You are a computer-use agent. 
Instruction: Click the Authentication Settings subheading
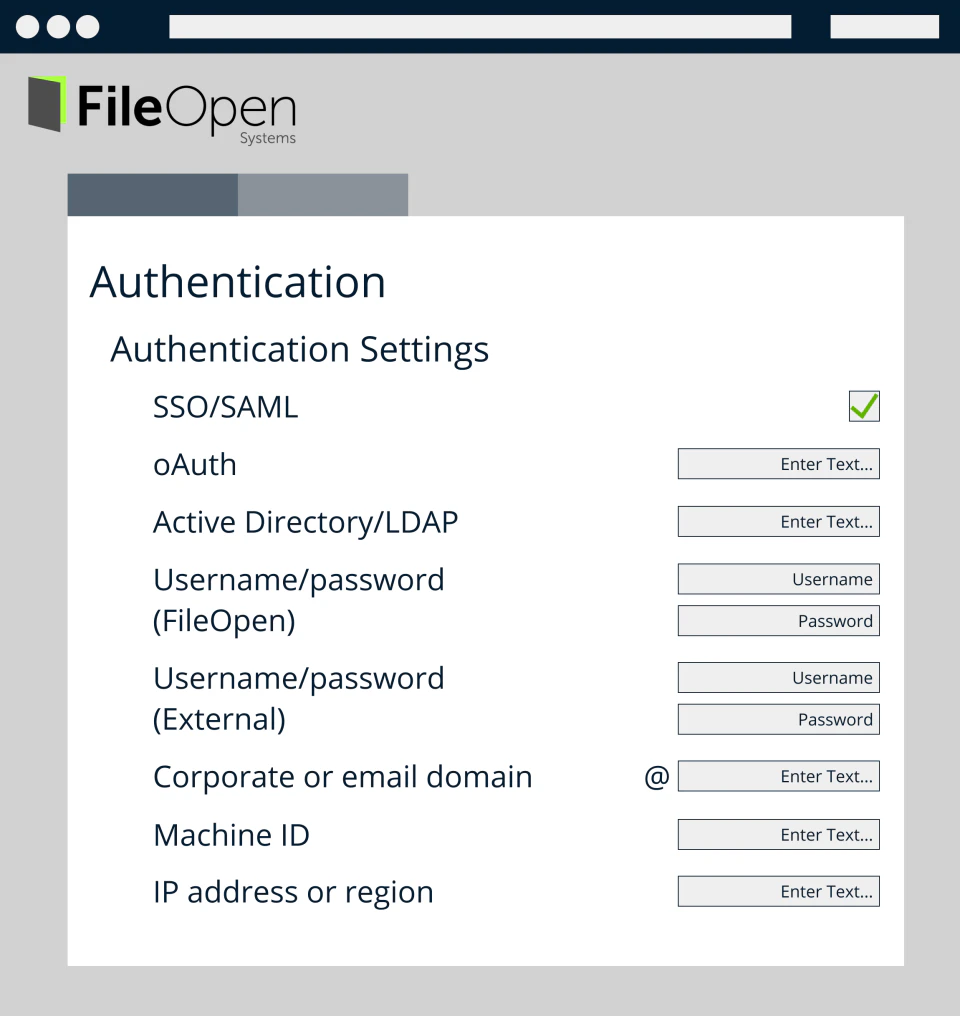[299, 349]
